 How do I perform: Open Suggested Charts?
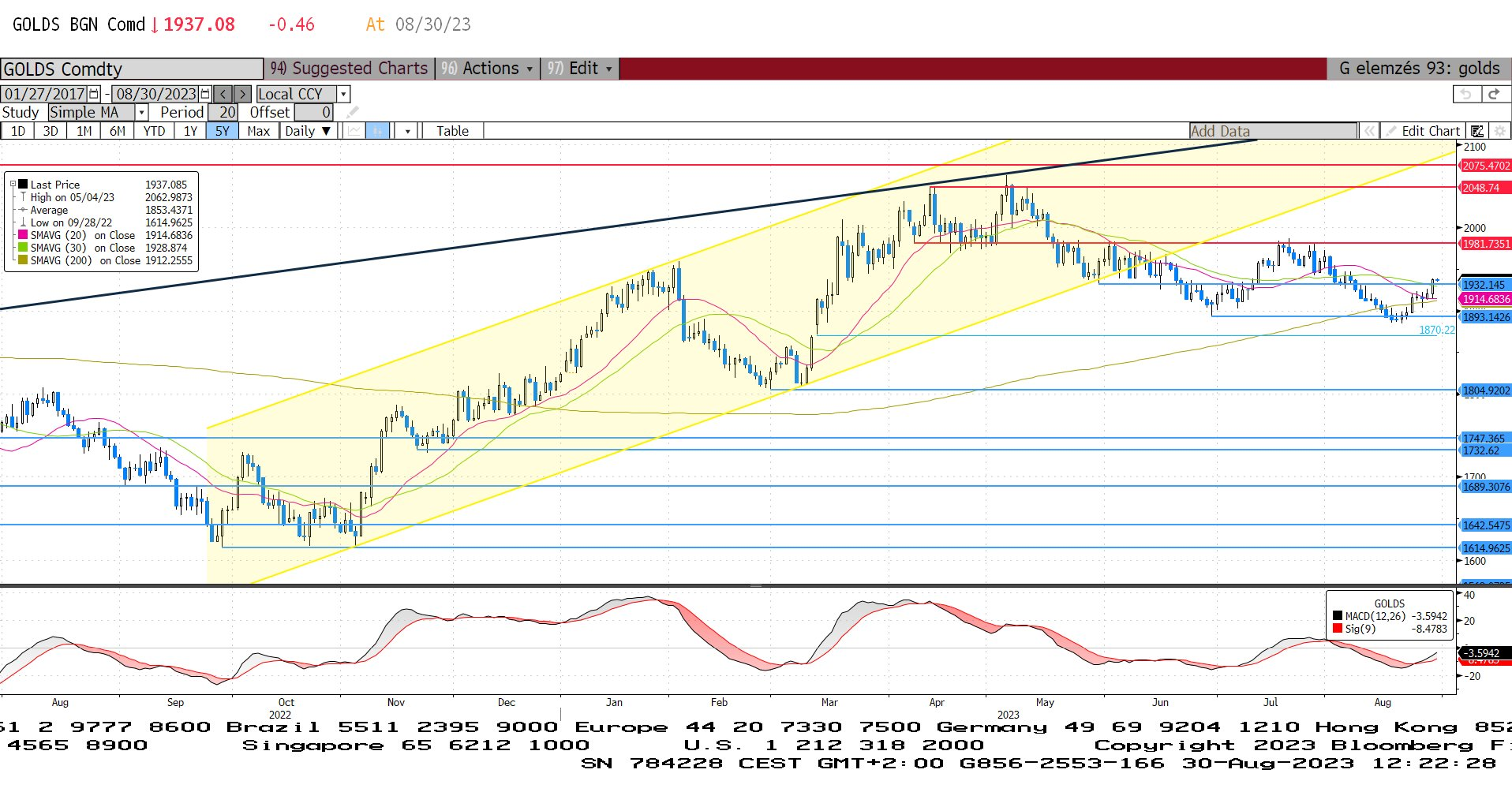348,69
